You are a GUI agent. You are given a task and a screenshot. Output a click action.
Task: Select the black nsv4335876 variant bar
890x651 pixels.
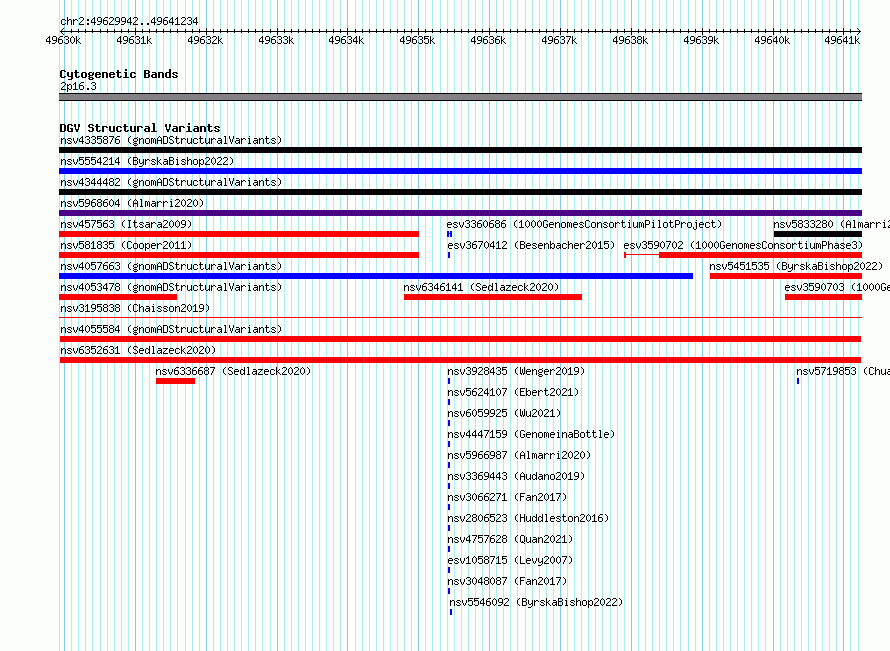tap(460, 150)
